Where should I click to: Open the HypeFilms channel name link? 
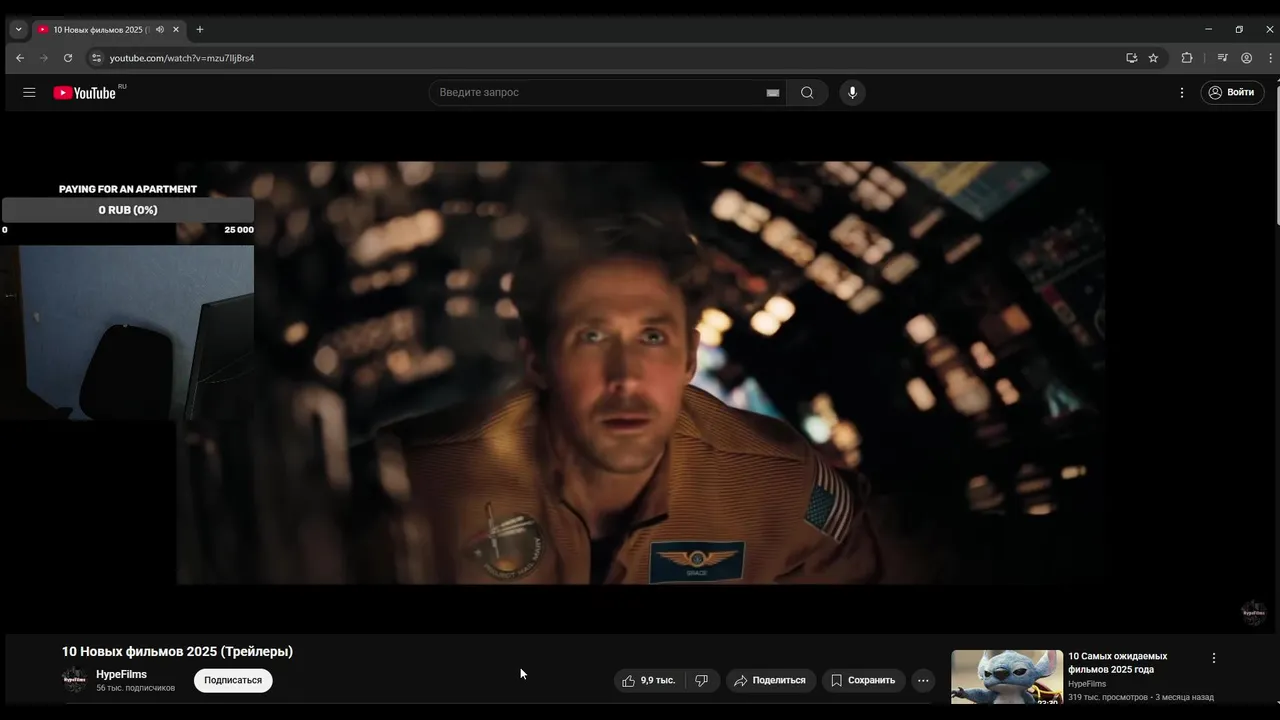tap(121, 674)
